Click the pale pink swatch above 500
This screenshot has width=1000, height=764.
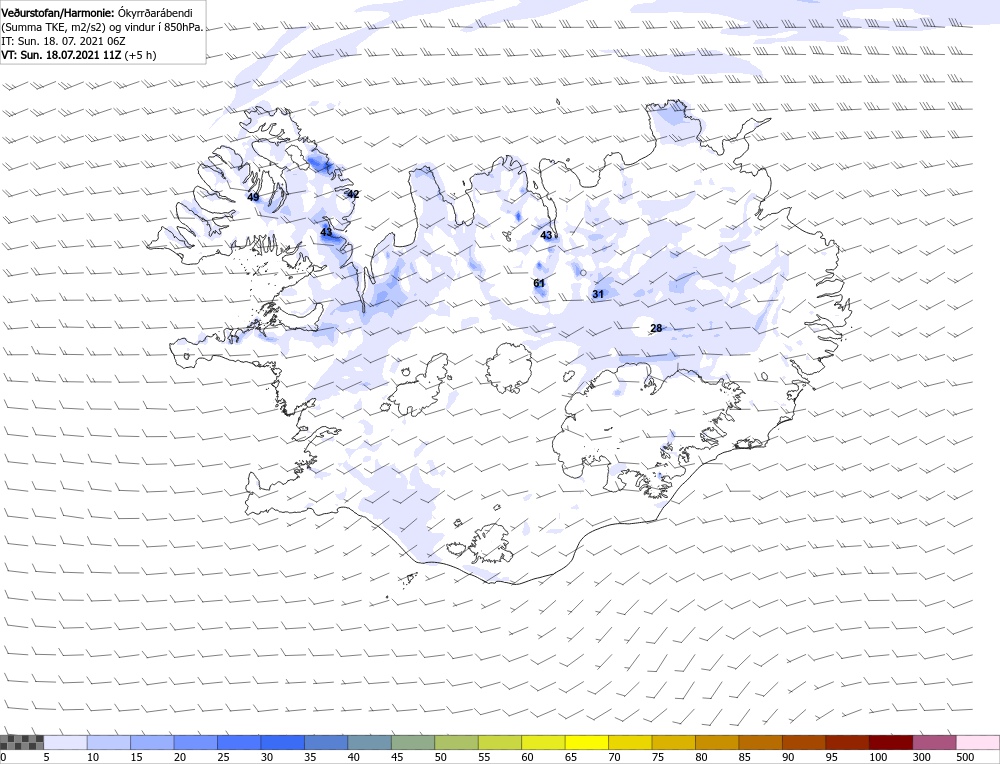tap(978, 742)
